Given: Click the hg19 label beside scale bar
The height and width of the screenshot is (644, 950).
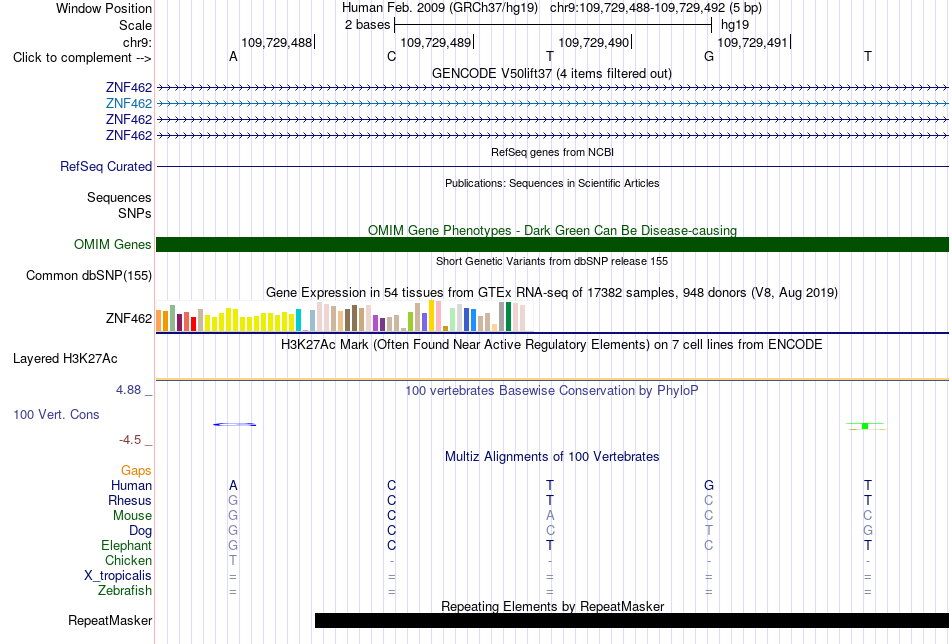Looking at the screenshot, I should 735,25.
